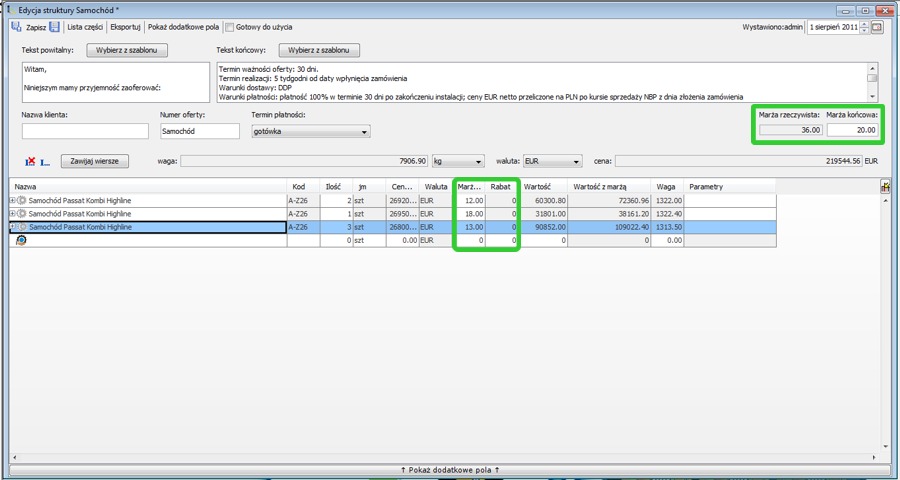
Task: Click the bottom Pokaż dodatkowe pola expander bar
Action: [x=449, y=470]
